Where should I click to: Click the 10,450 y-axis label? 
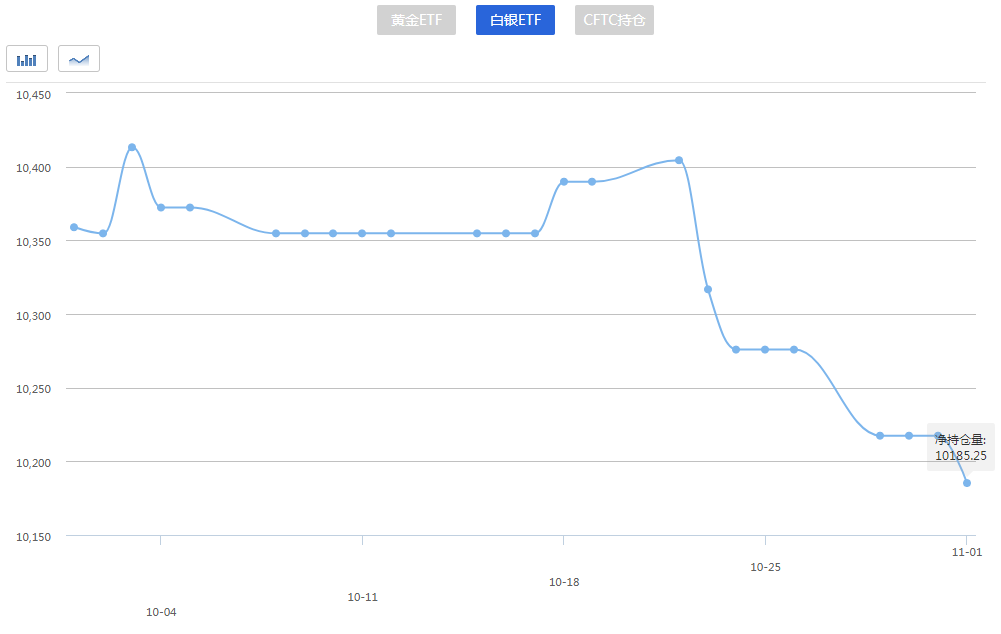37,95
